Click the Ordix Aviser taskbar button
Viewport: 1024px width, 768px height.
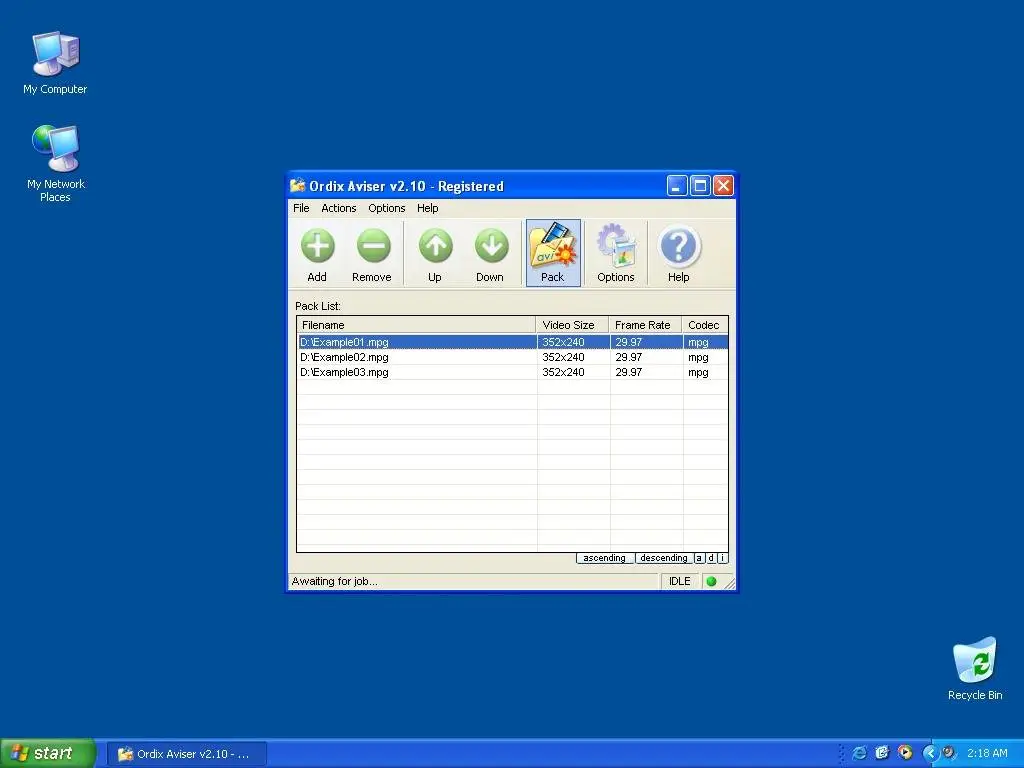pos(187,754)
